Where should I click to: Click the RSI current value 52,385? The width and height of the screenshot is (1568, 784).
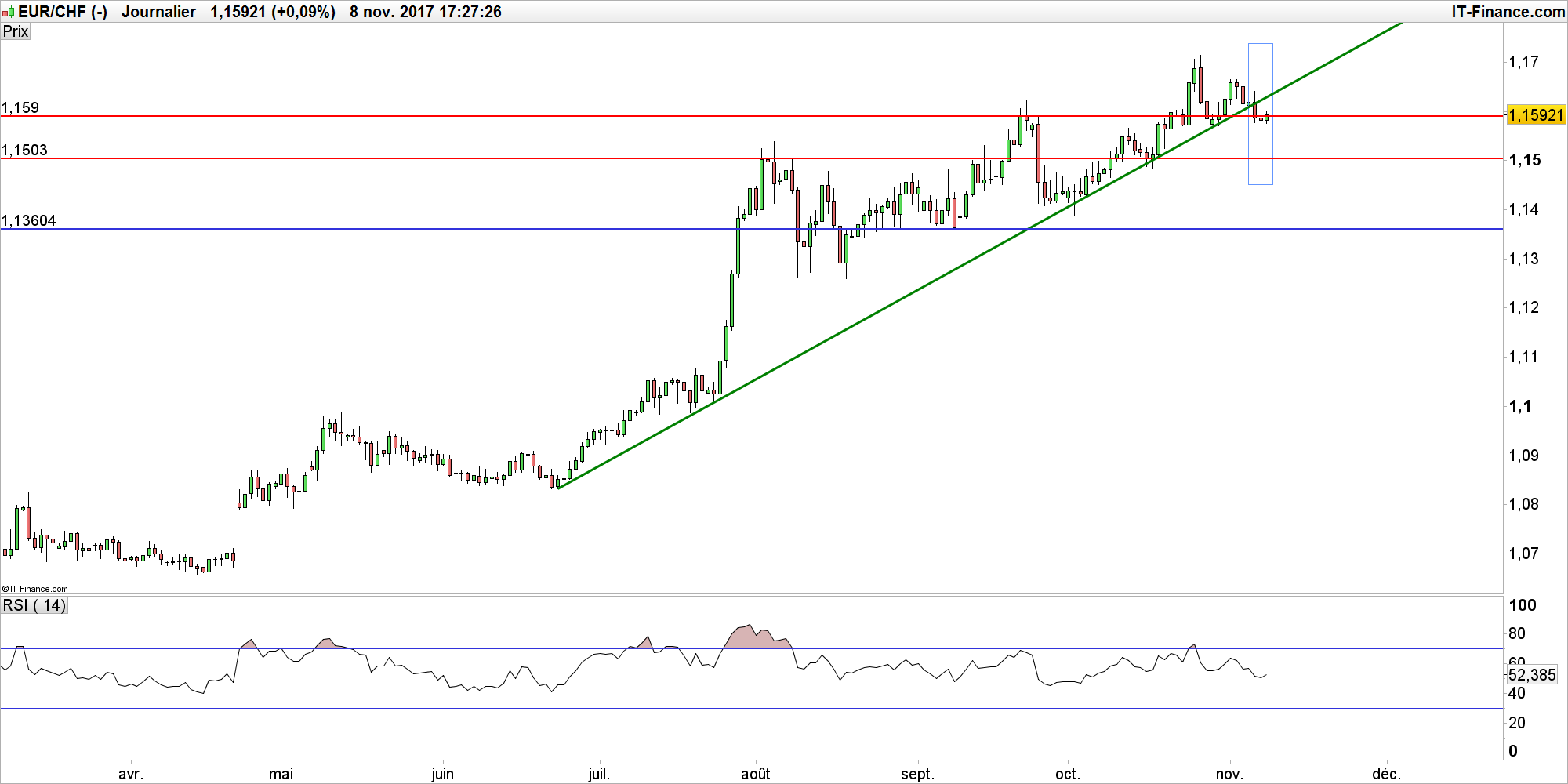[1533, 675]
